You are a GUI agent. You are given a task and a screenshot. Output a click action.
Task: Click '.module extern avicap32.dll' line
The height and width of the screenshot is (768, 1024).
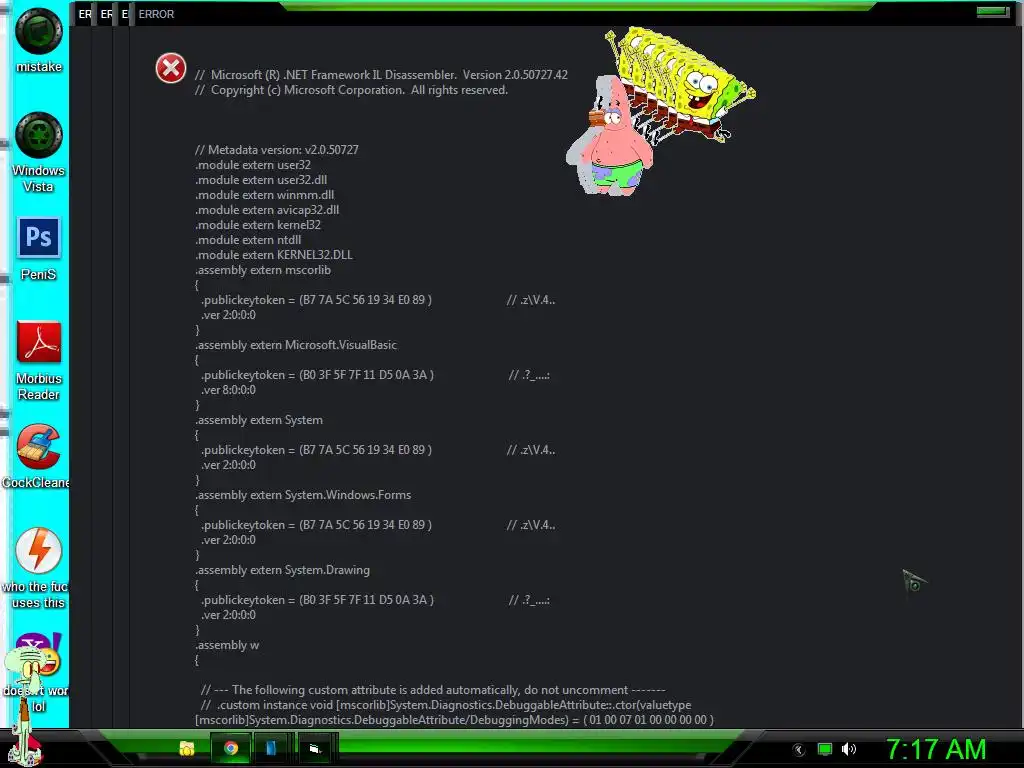pyautogui.click(x=267, y=210)
